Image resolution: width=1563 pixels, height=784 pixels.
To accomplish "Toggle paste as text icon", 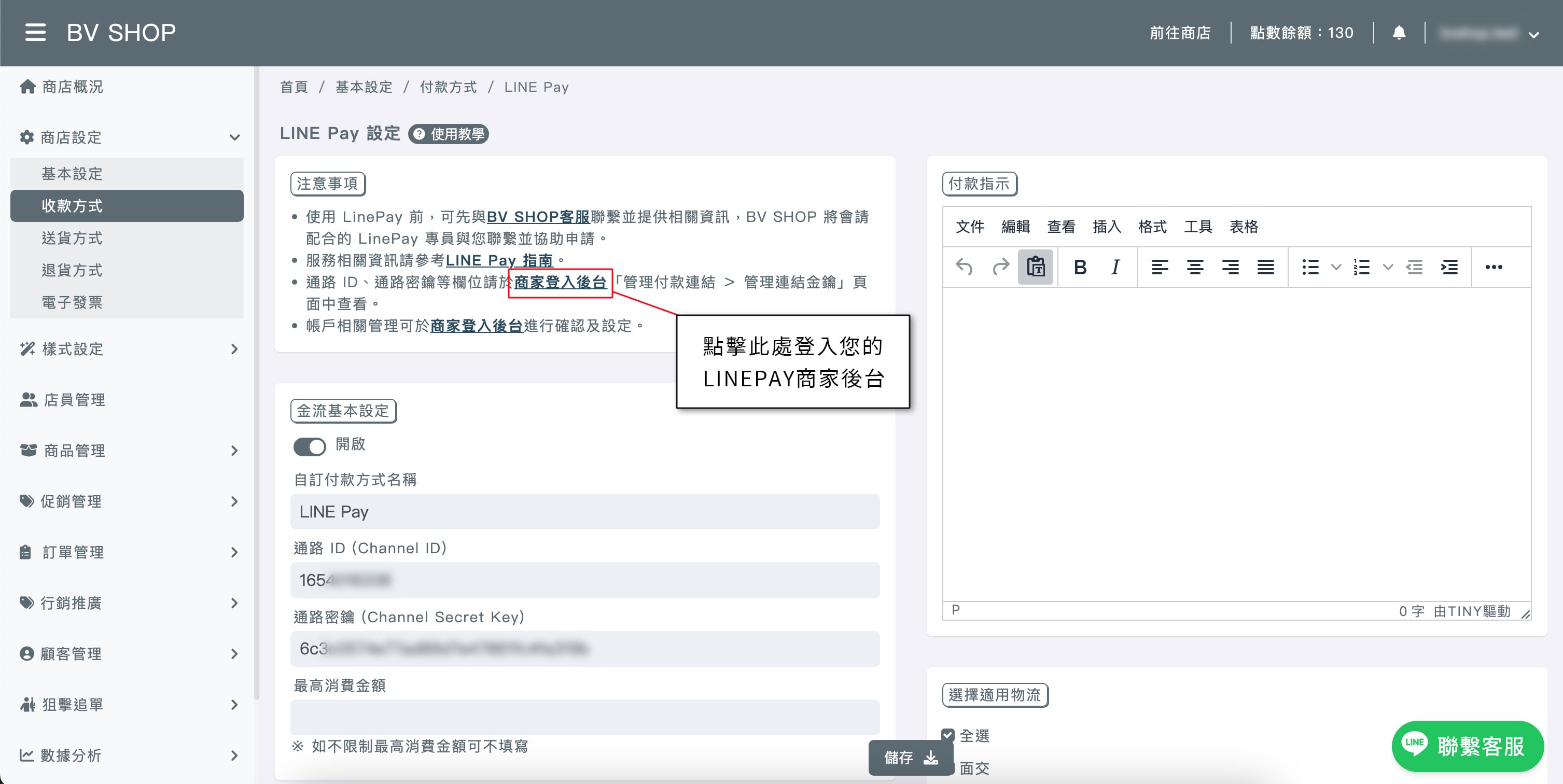I will pos(1036,267).
